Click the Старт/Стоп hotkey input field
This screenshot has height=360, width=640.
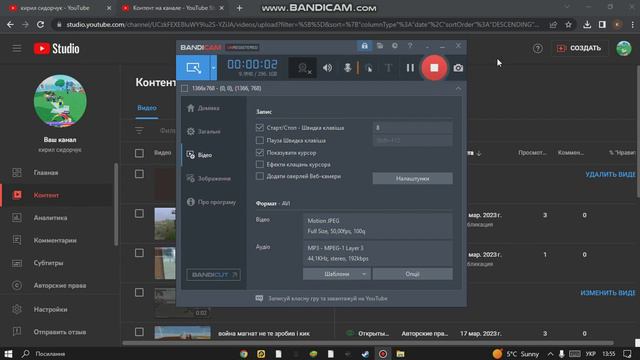click(x=412, y=128)
